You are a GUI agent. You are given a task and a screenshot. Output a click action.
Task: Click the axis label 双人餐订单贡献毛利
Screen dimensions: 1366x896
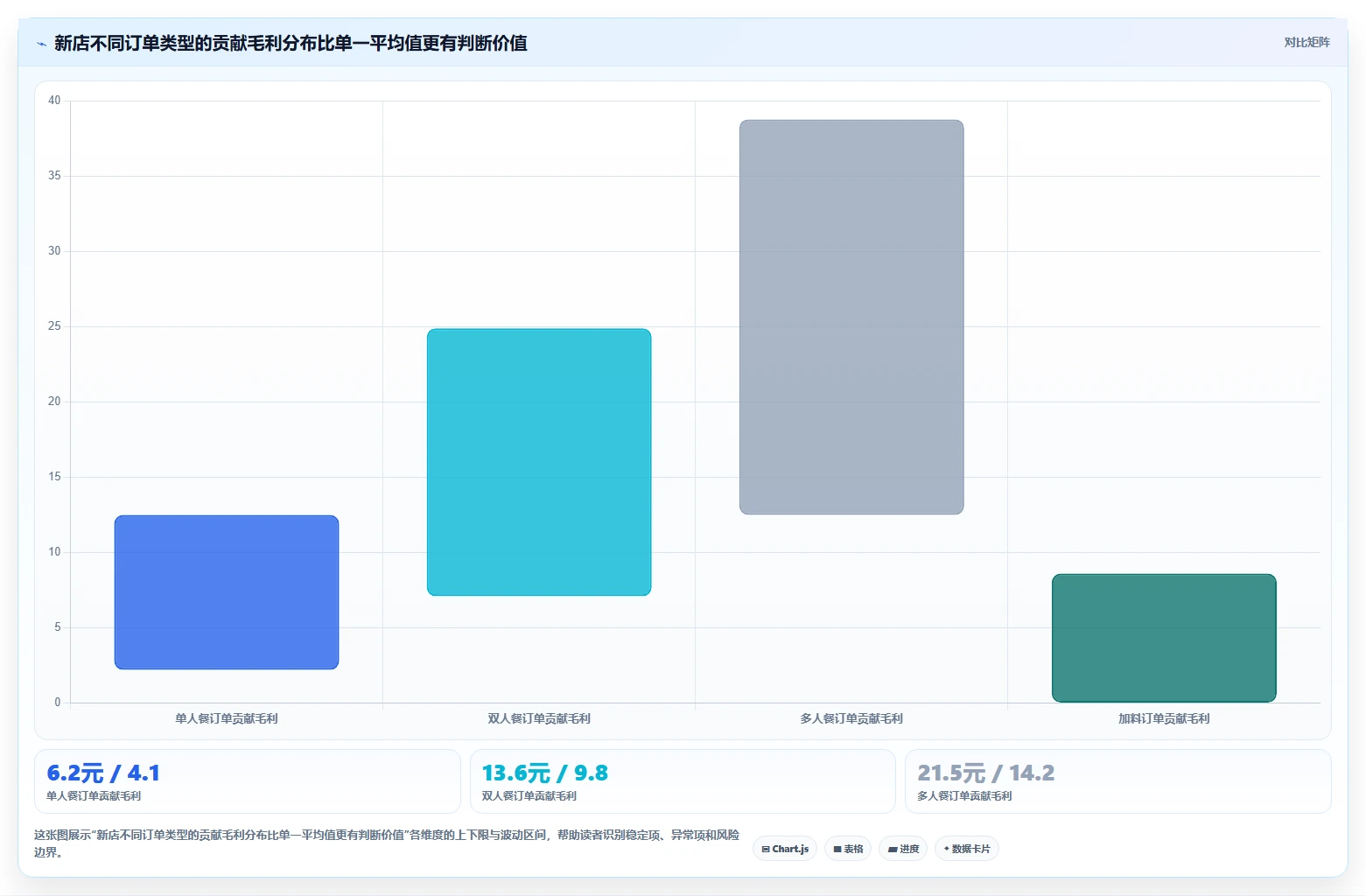[x=539, y=718]
